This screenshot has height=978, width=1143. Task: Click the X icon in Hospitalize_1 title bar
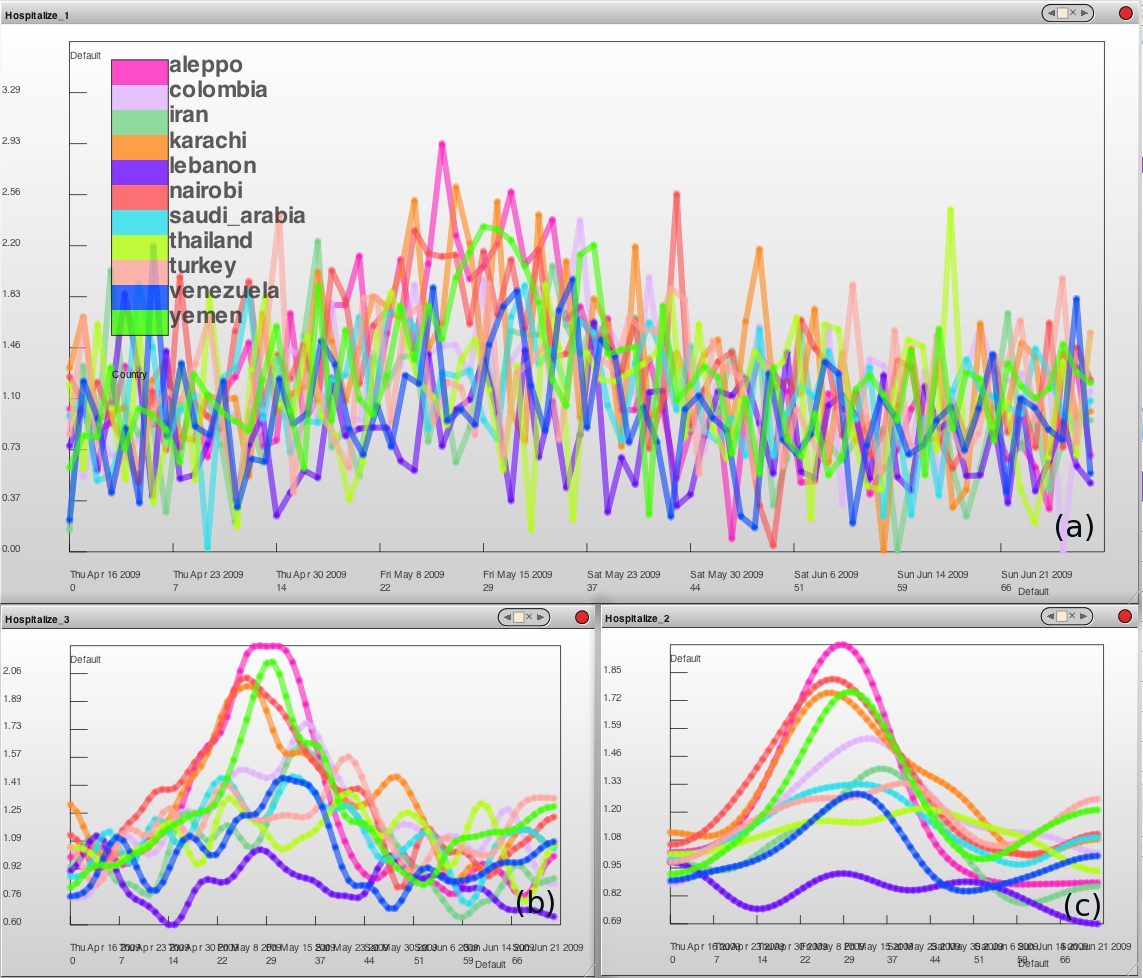[x=1075, y=13]
